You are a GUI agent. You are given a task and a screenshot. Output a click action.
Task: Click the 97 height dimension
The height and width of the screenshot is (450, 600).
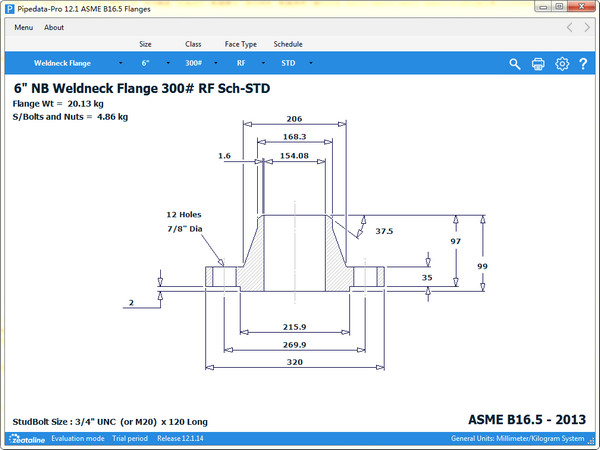pyautogui.click(x=455, y=241)
